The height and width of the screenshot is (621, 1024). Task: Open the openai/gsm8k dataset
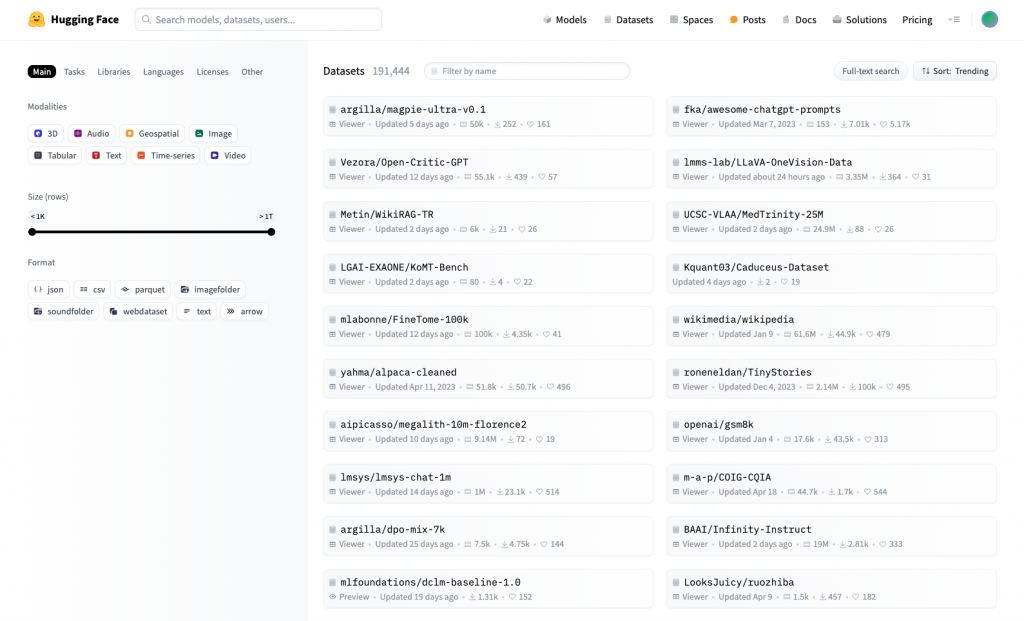[x=831, y=432]
